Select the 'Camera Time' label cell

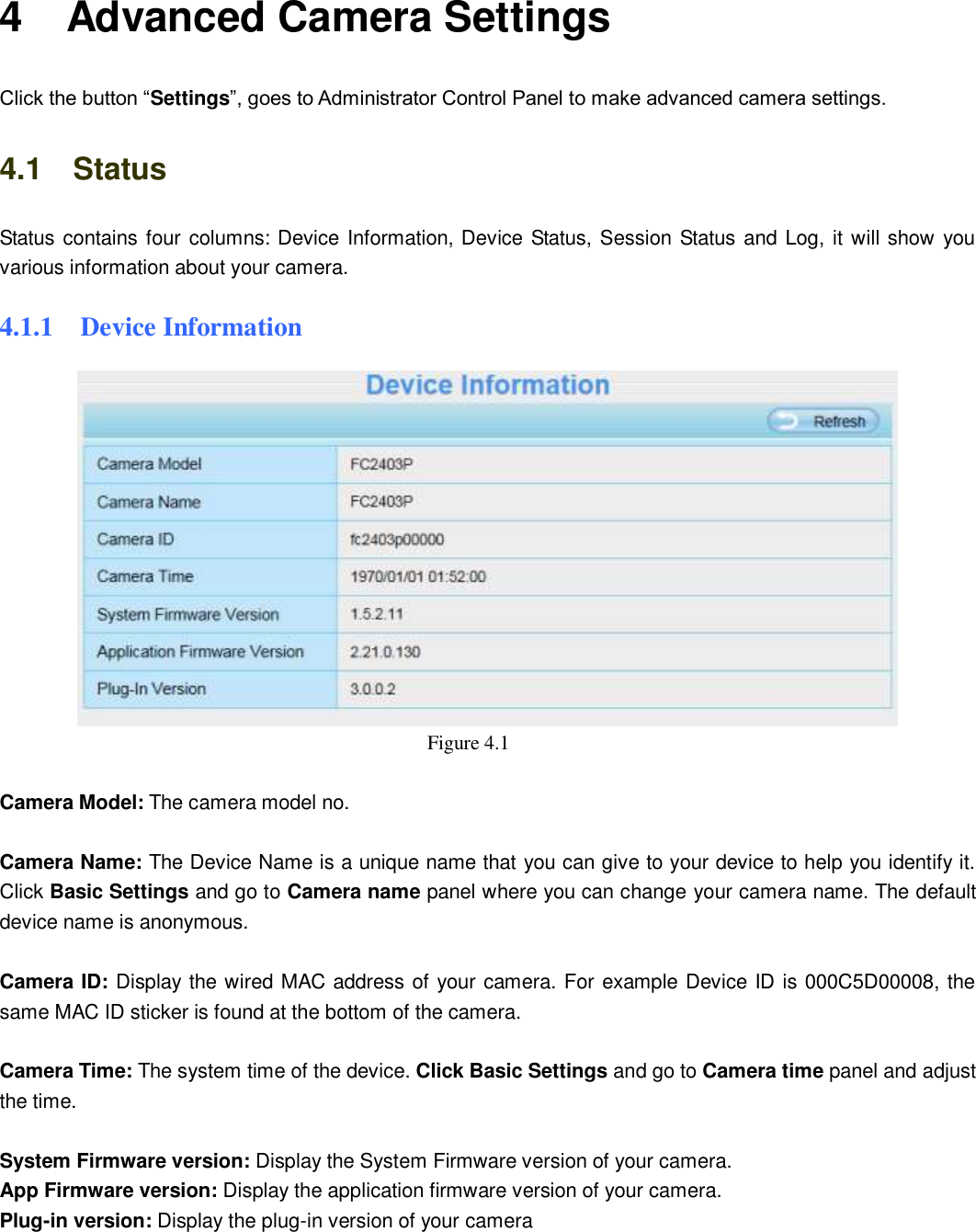[210, 576]
